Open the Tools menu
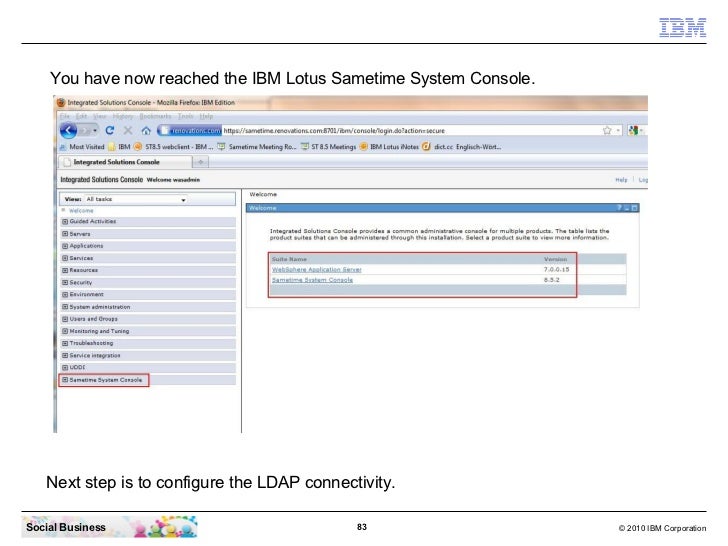The height and width of the screenshot is (546, 728). 185,116
